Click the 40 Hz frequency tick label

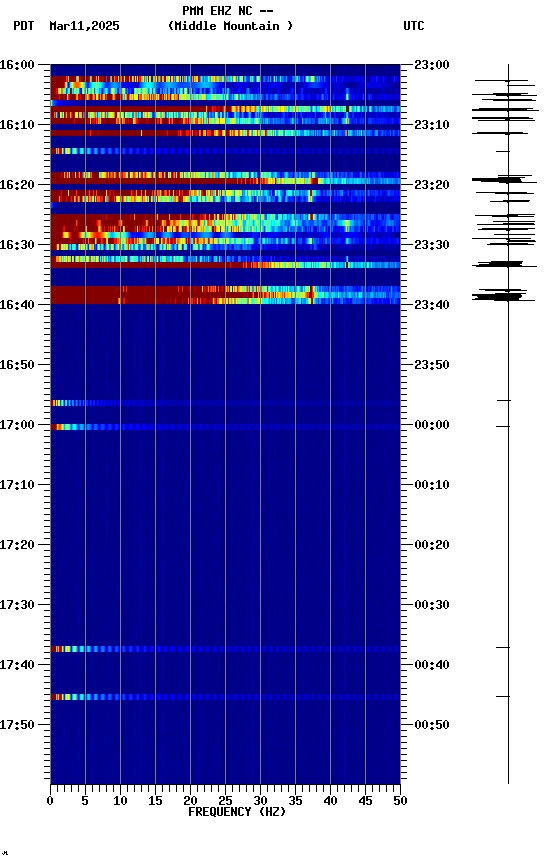330,801
